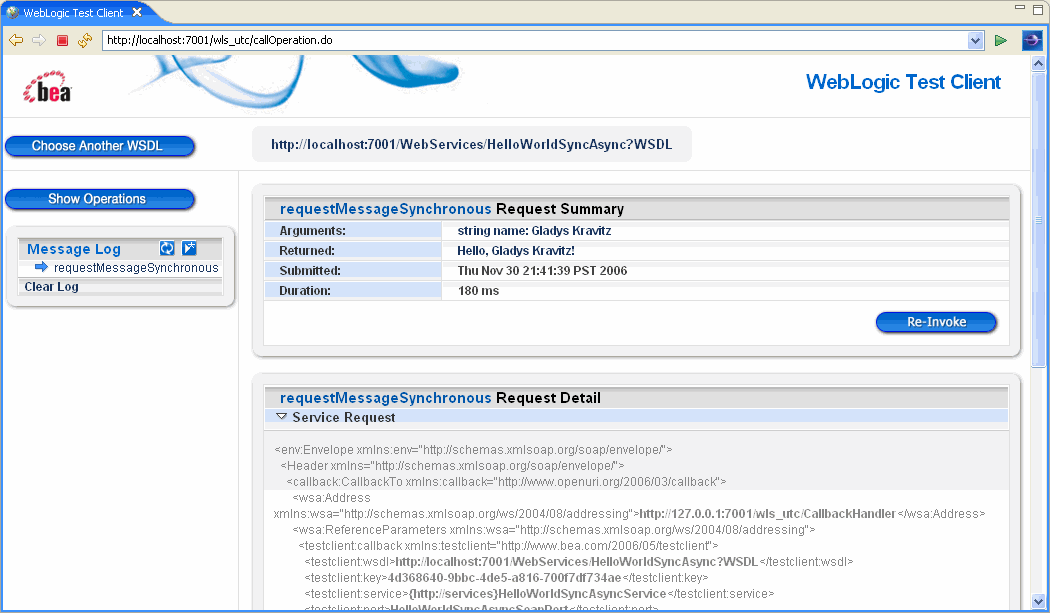Click the Message Log heading

pos(74,249)
